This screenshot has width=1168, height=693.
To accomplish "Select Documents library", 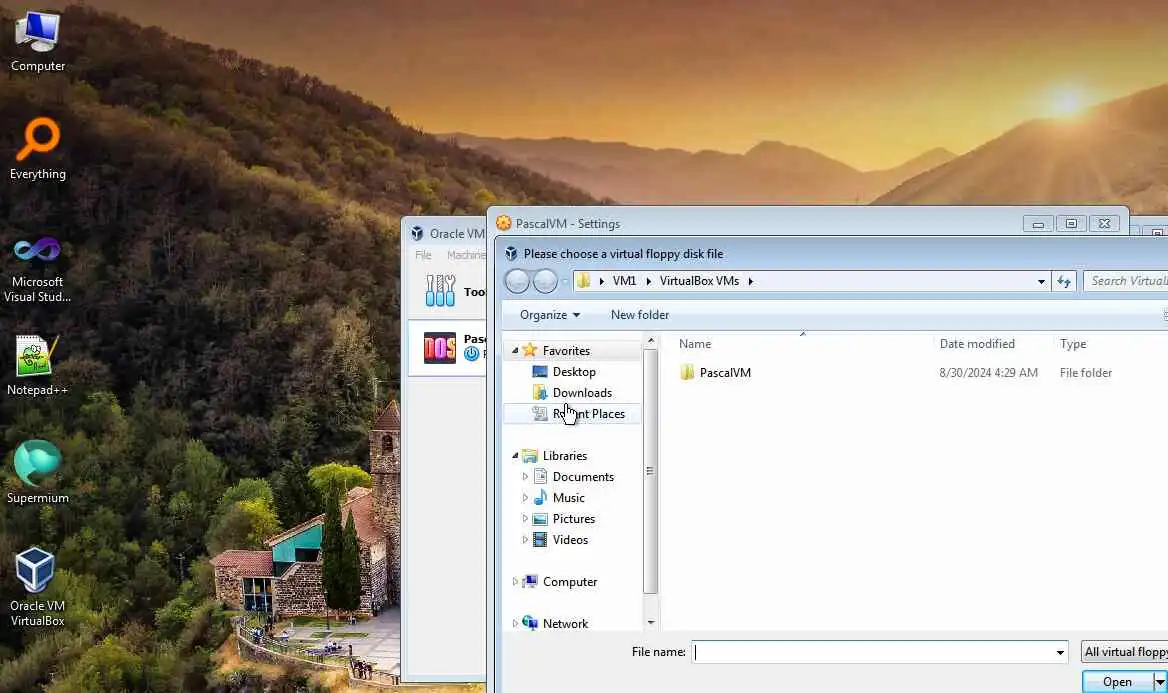I will (x=583, y=476).
